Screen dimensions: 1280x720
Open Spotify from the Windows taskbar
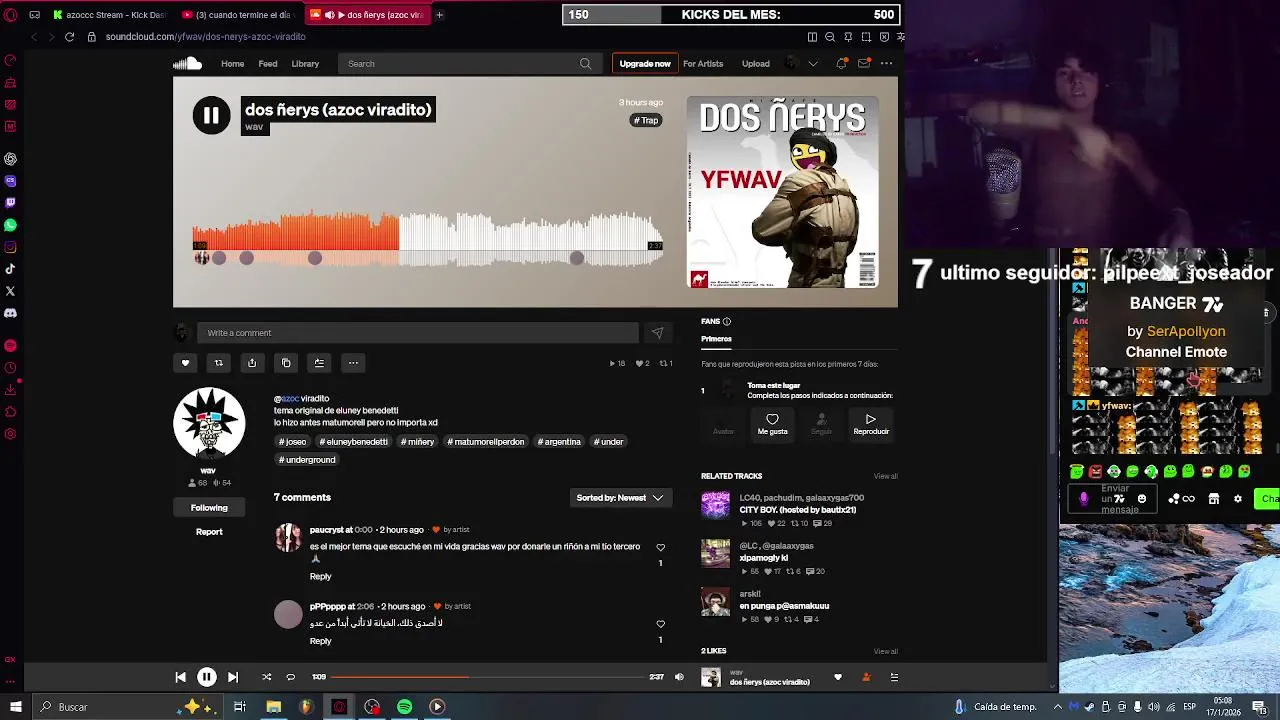click(x=404, y=707)
